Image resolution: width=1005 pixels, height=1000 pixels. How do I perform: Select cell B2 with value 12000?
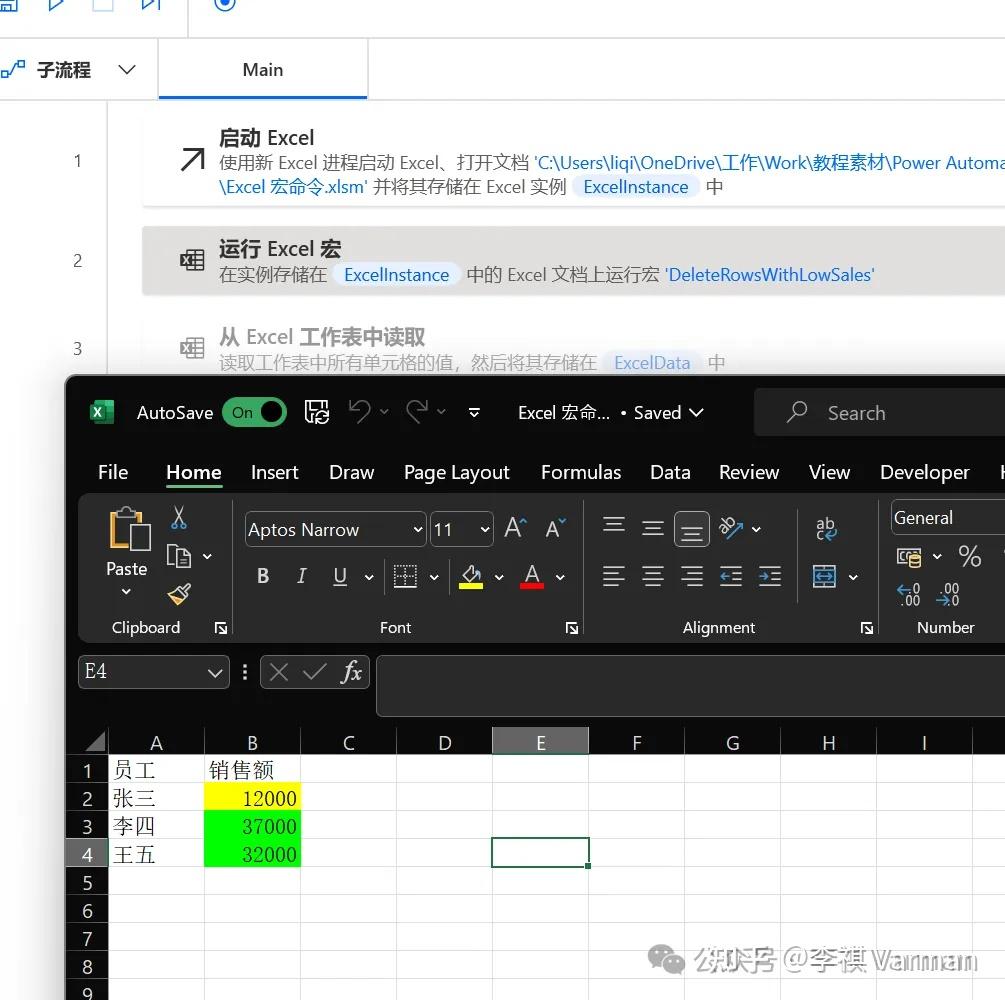252,799
